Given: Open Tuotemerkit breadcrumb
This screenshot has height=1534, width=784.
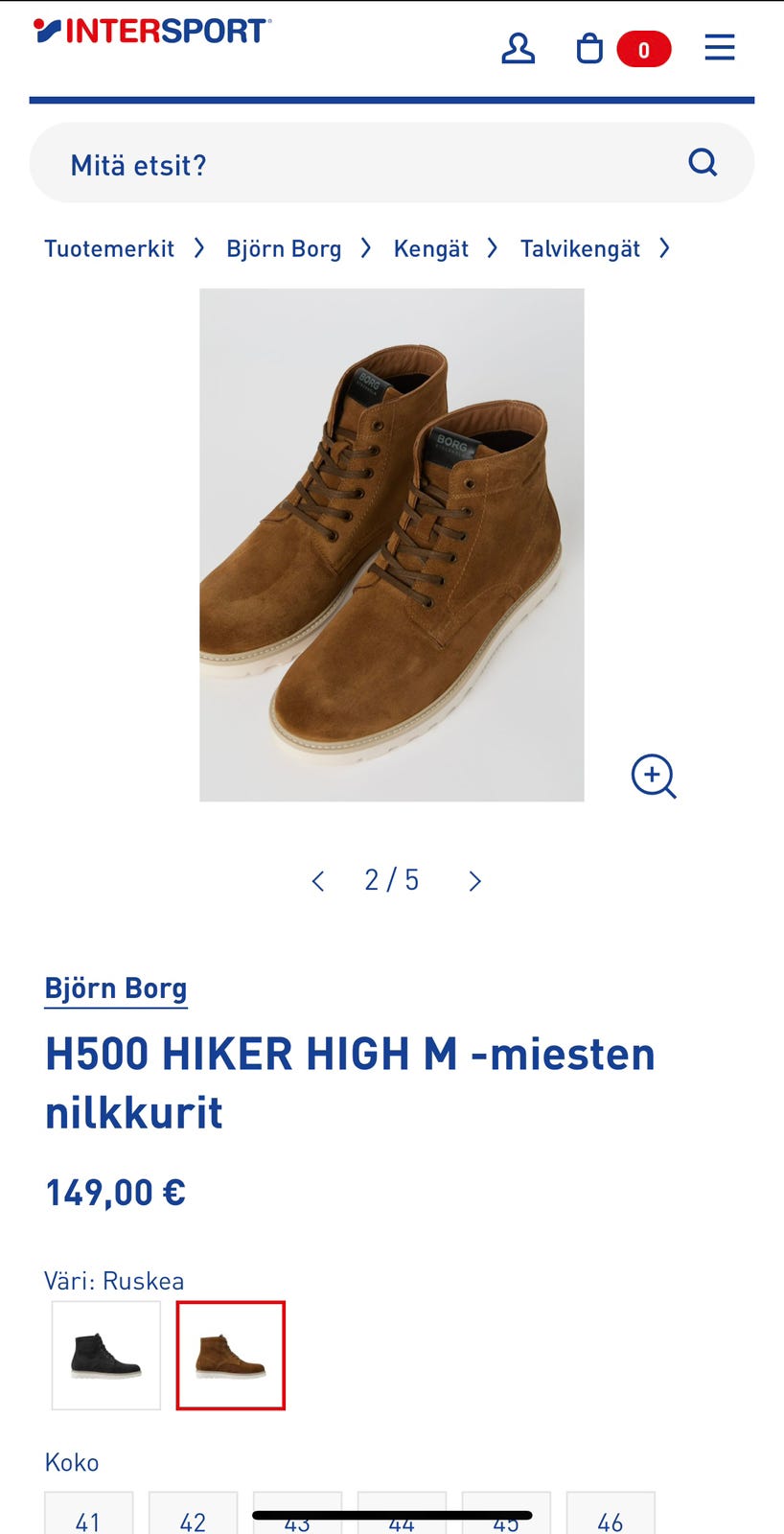Looking at the screenshot, I should pos(109,249).
